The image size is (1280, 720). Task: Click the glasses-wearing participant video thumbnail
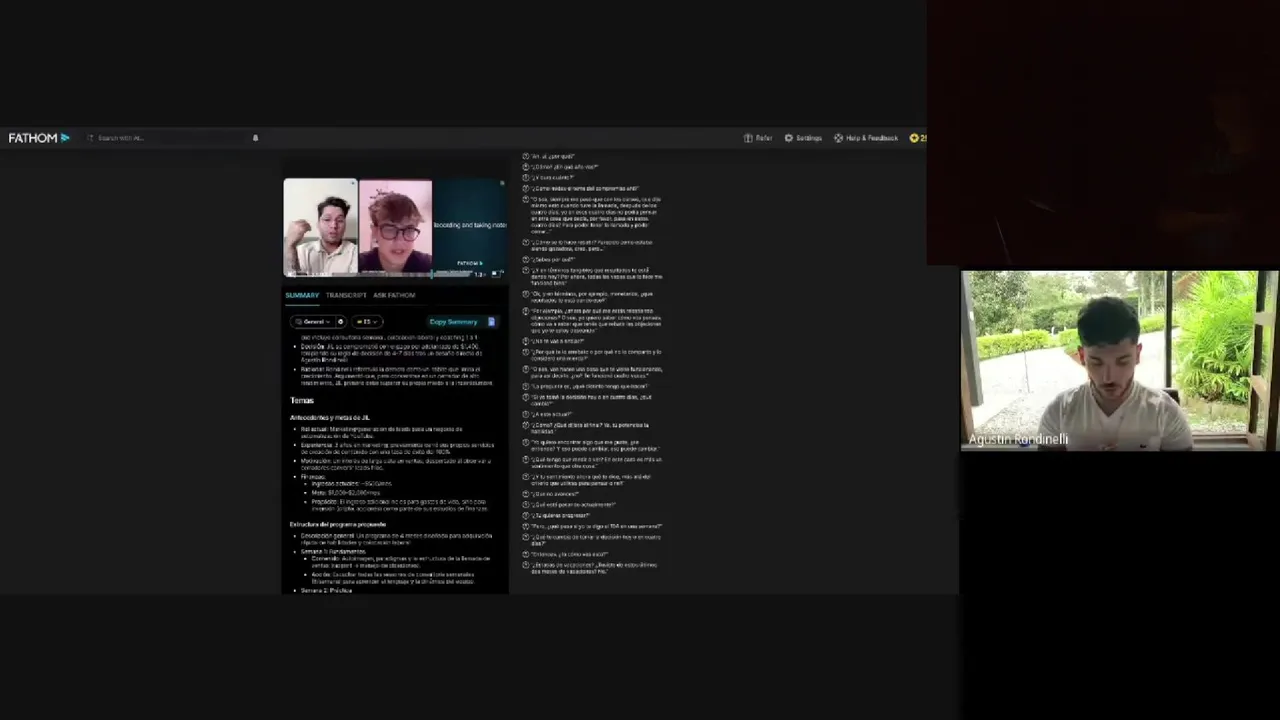tap(396, 227)
